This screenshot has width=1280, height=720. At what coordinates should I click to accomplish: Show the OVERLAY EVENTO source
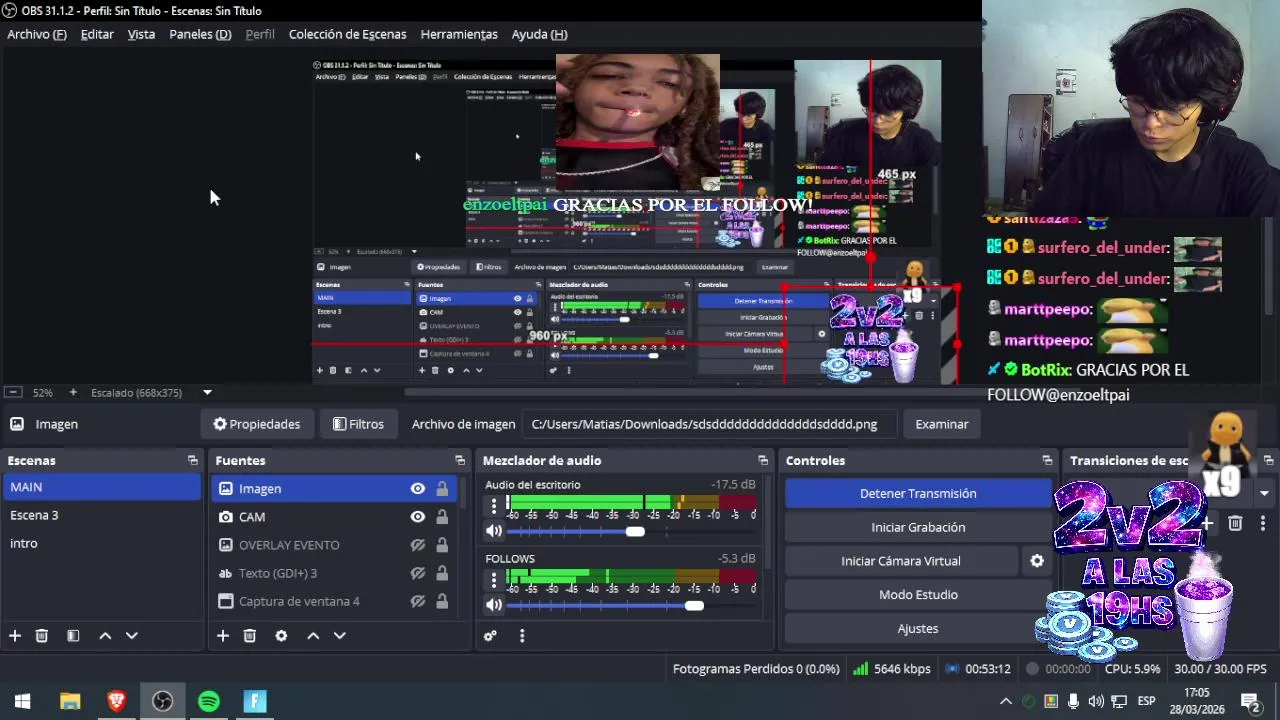[418, 545]
